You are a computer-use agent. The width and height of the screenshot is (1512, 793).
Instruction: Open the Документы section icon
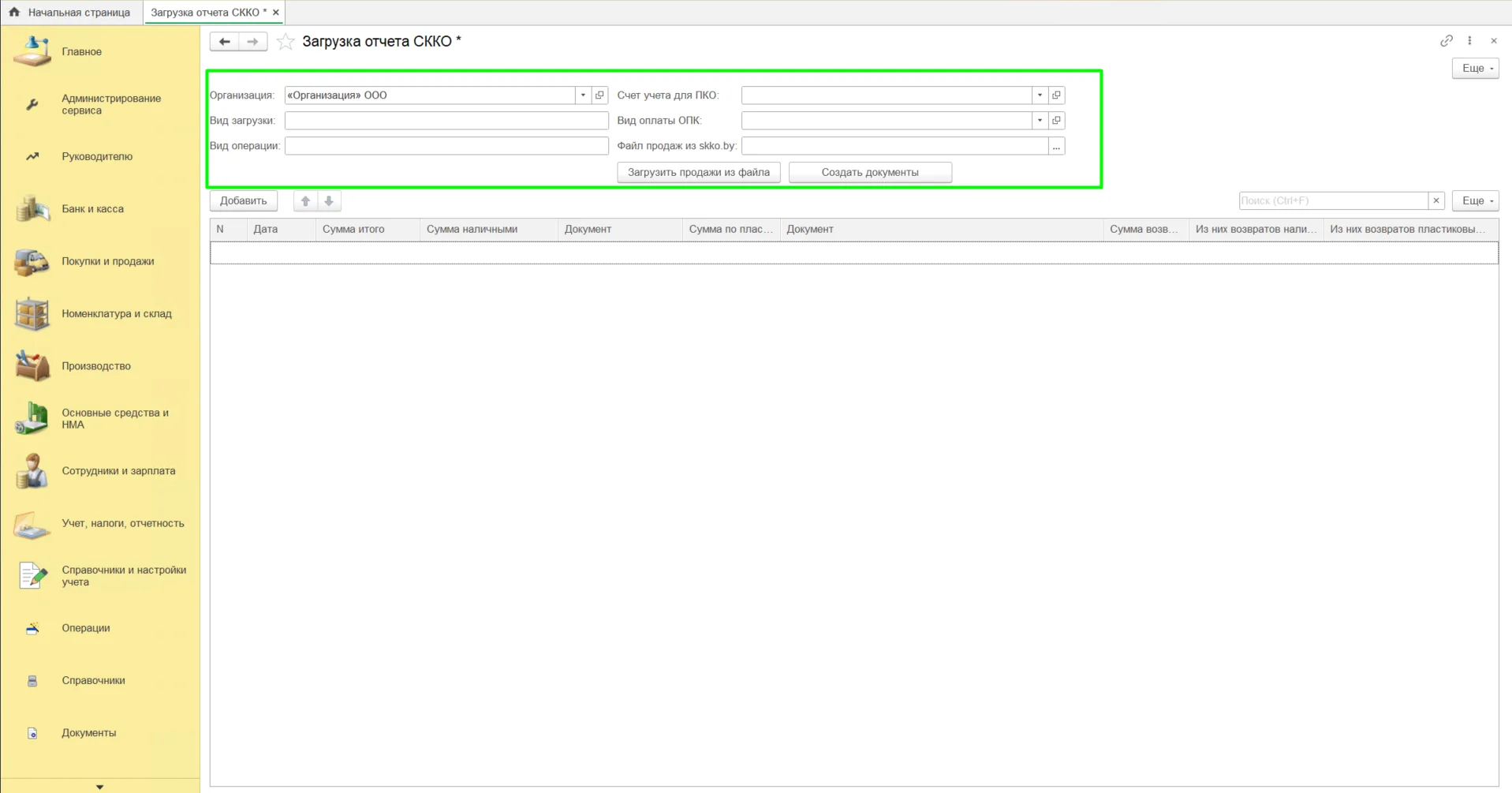tap(32, 733)
